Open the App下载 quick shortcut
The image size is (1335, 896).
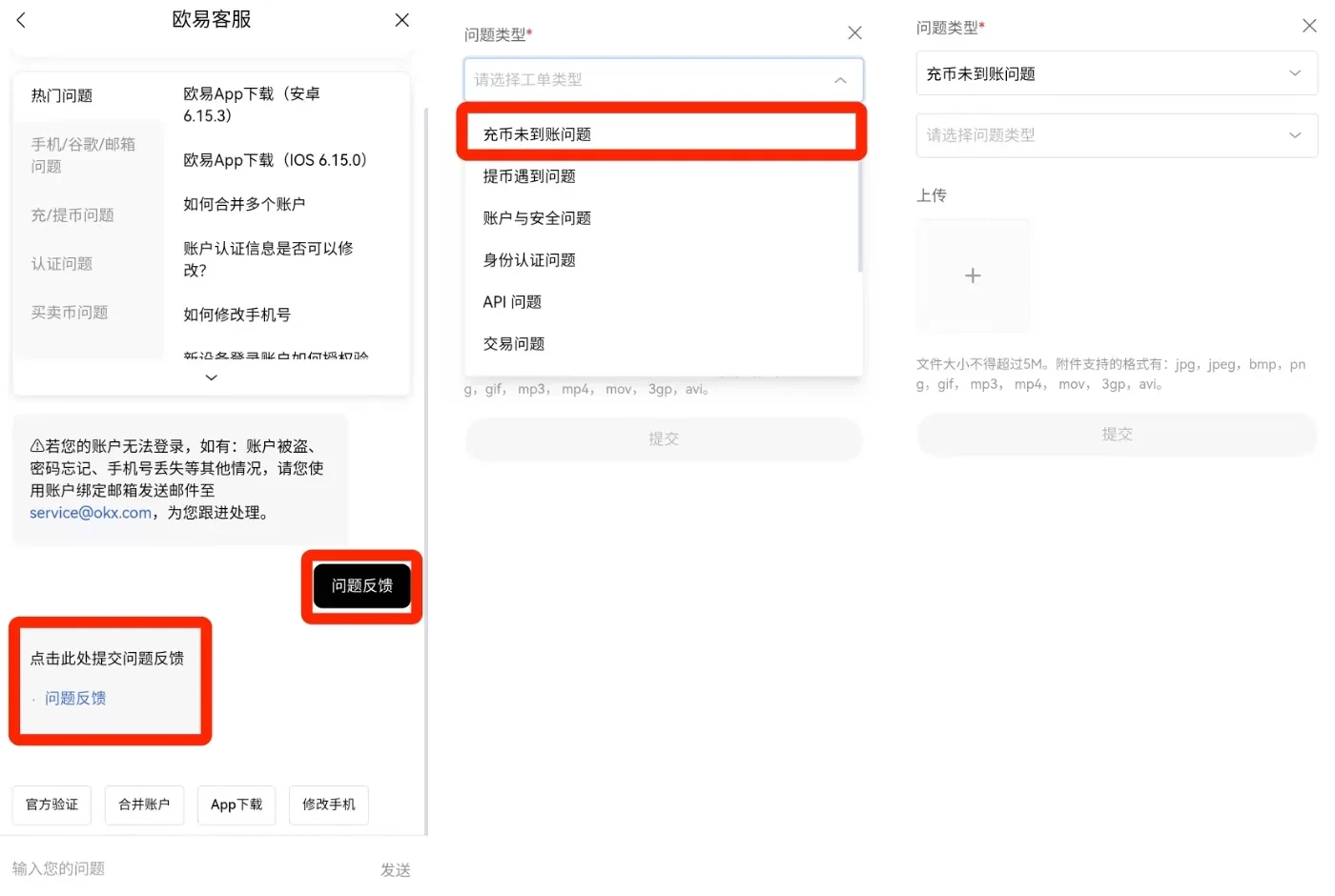point(236,804)
